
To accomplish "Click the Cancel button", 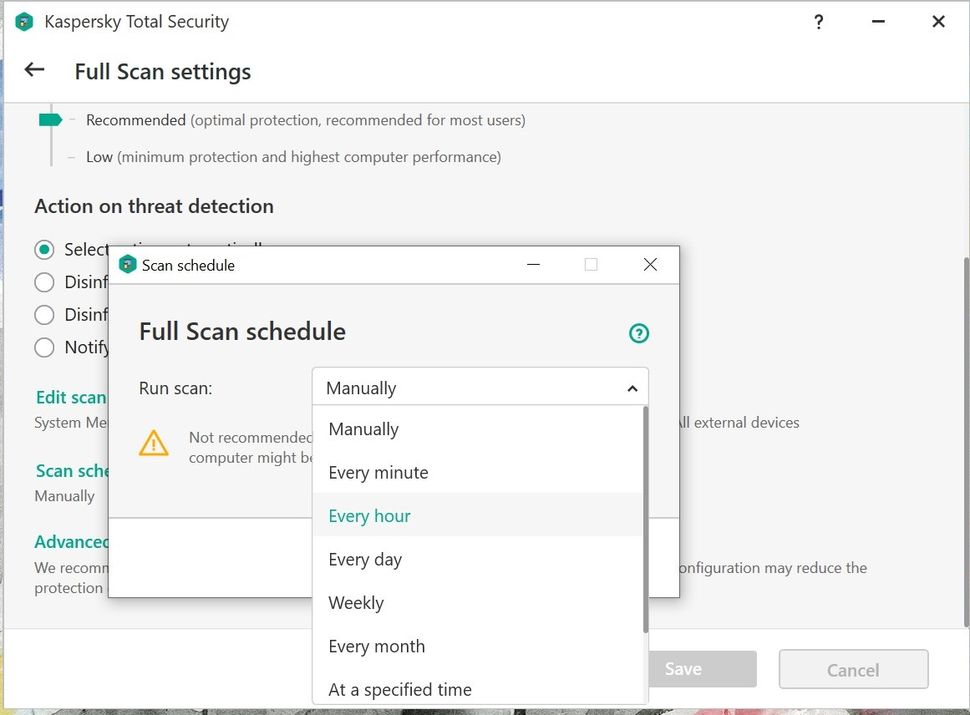I will 852,669.
